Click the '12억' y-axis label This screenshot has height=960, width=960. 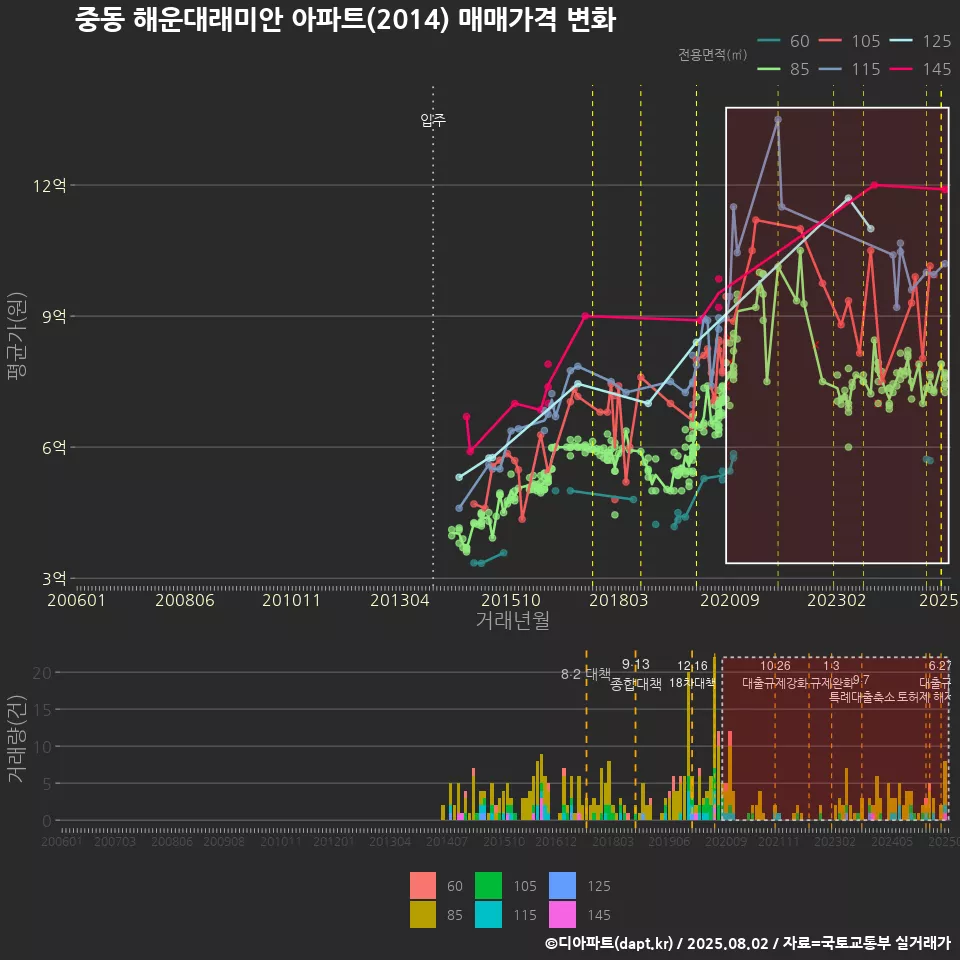coord(50,186)
